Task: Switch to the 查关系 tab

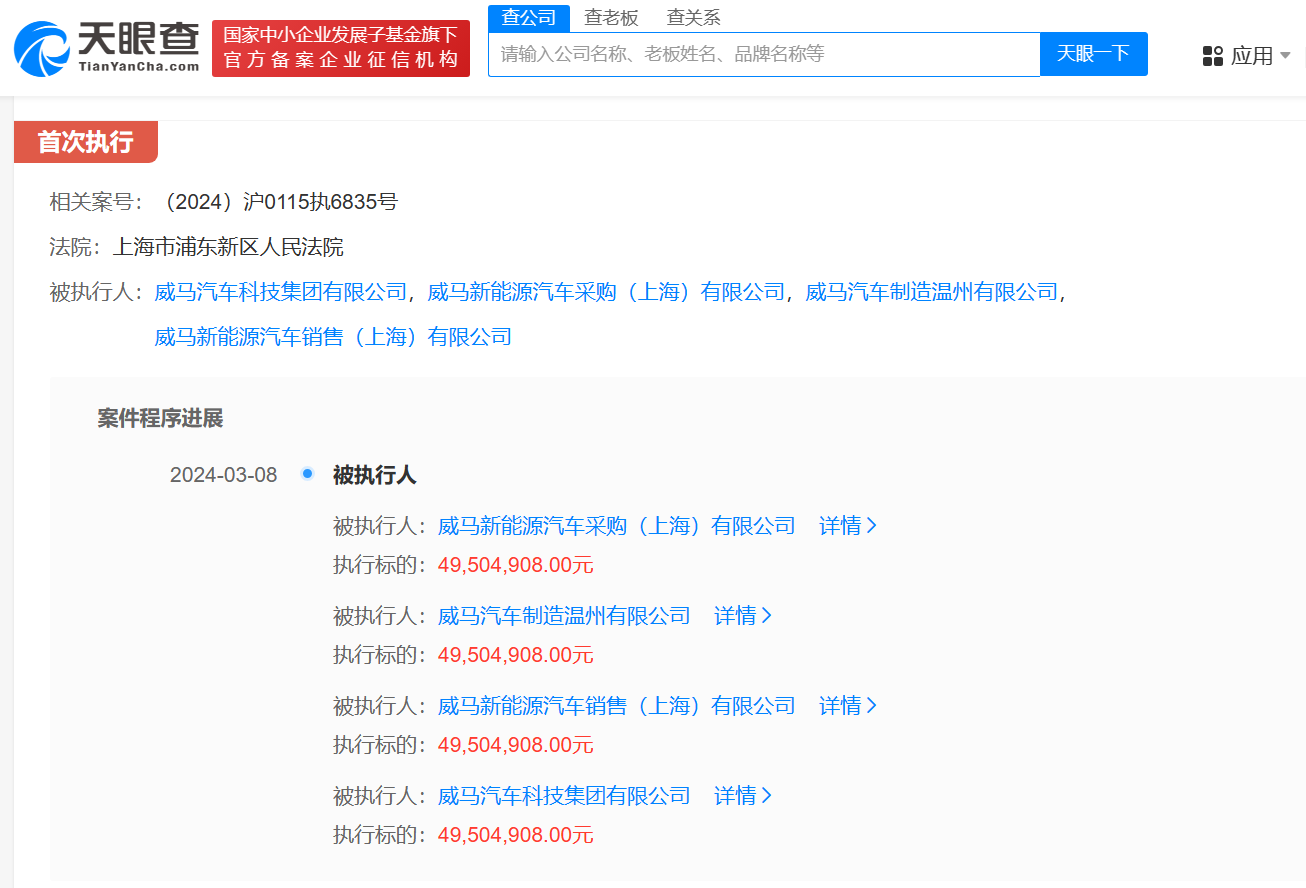Action: click(693, 18)
